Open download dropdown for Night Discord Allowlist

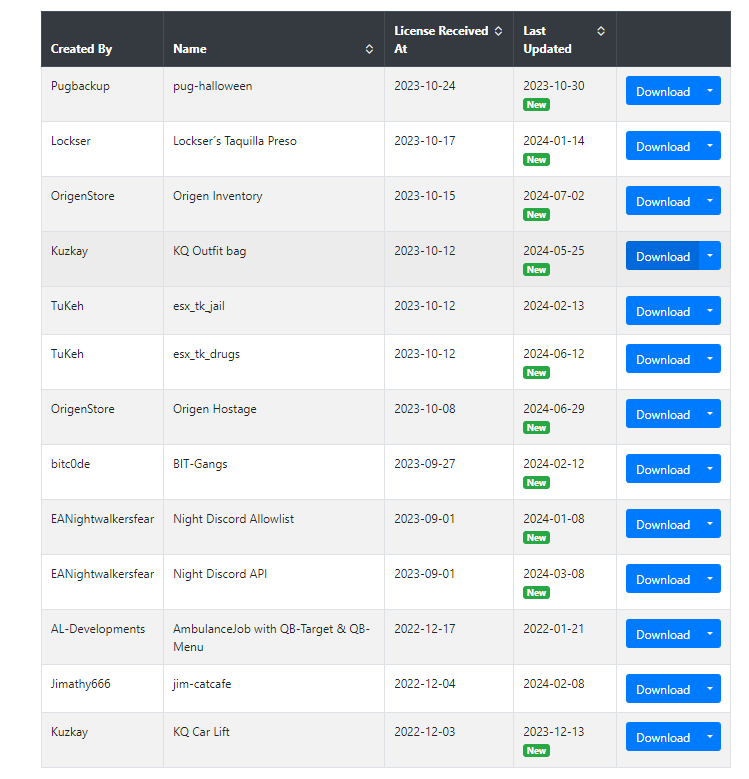click(710, 524)
